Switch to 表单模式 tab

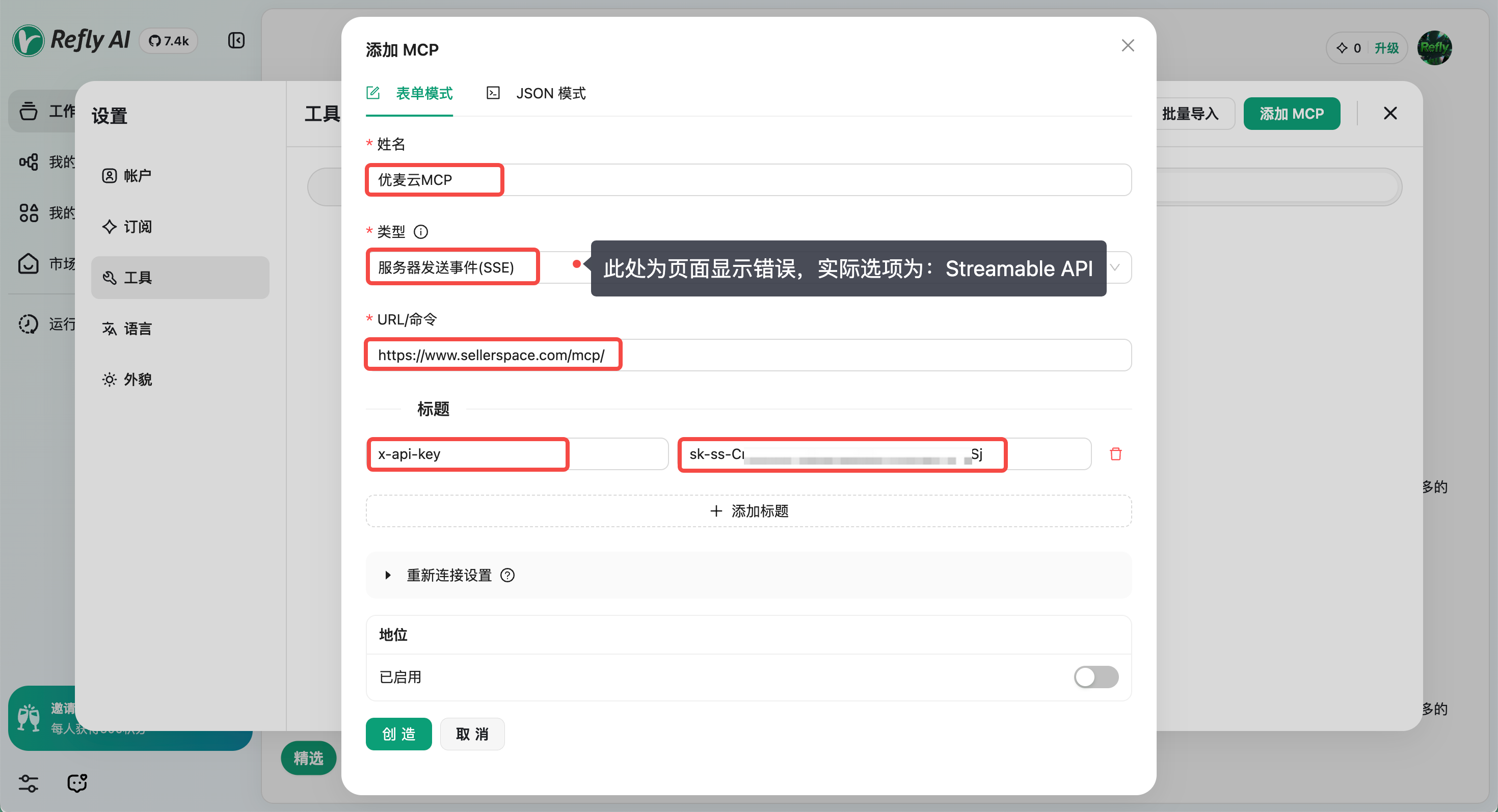pyautogui.click(x=409, y=93)
